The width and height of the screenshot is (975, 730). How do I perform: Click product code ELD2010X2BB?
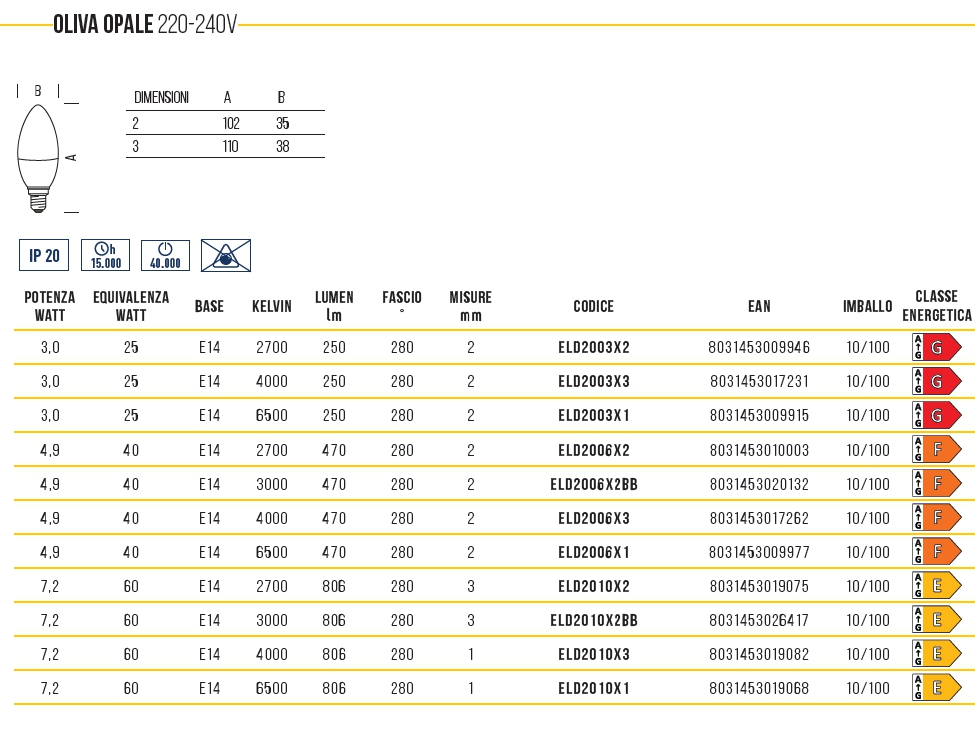pos(593,620)
